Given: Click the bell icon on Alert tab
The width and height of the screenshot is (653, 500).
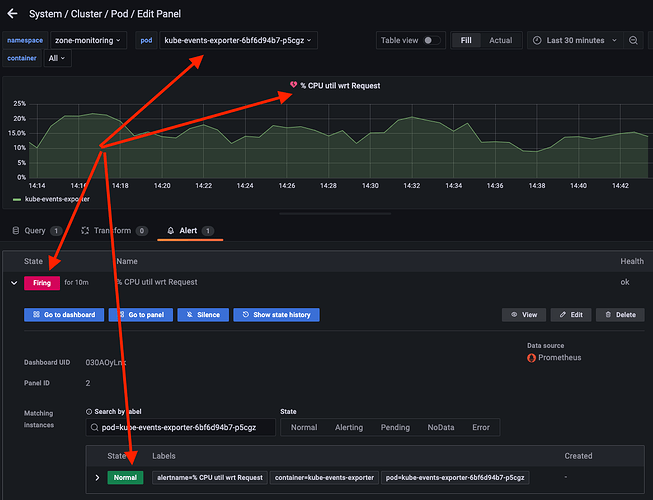Looking at the screenshot, I should 170,231.
